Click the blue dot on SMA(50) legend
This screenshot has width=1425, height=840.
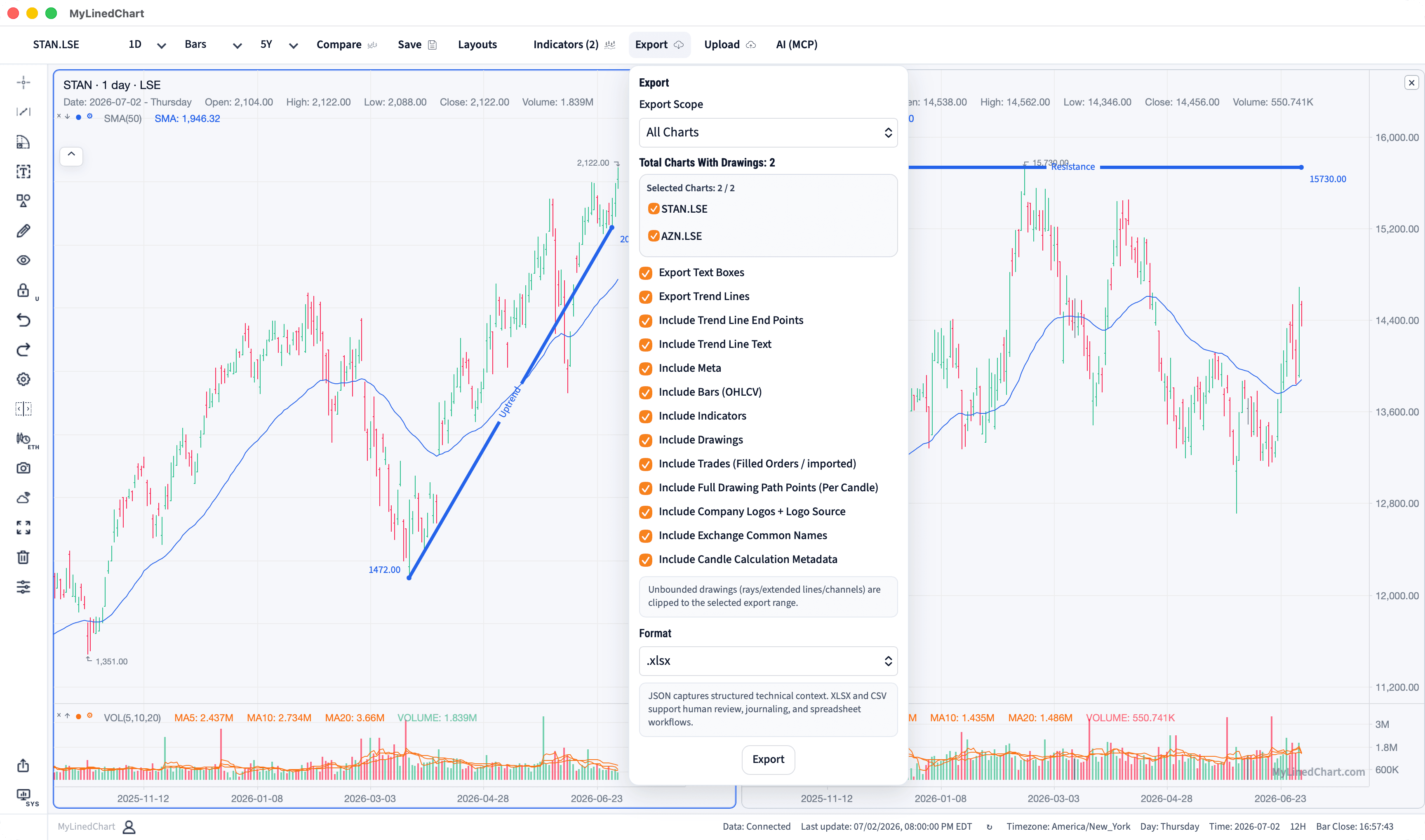(79, 117)
